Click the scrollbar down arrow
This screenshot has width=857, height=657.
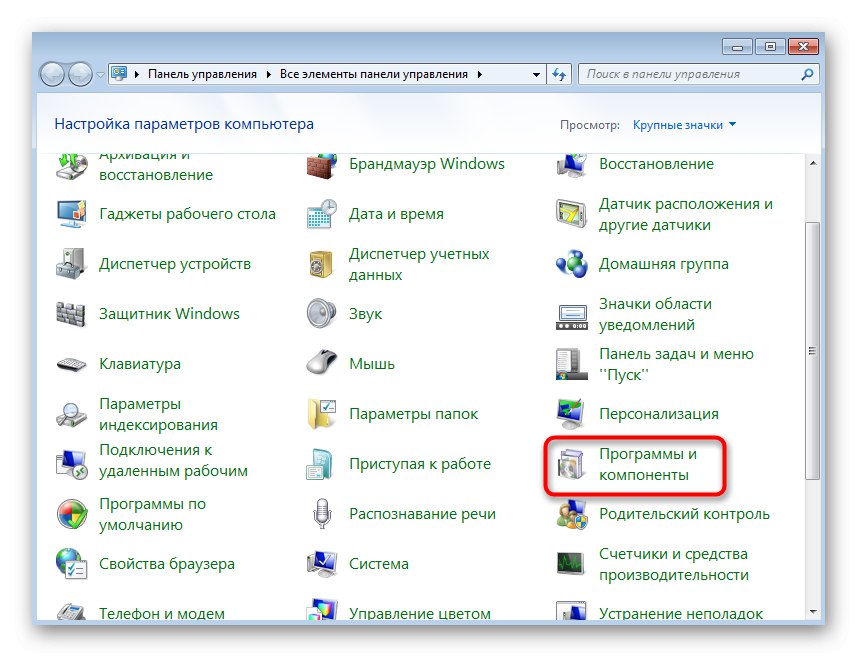click(x=813, y=612)
